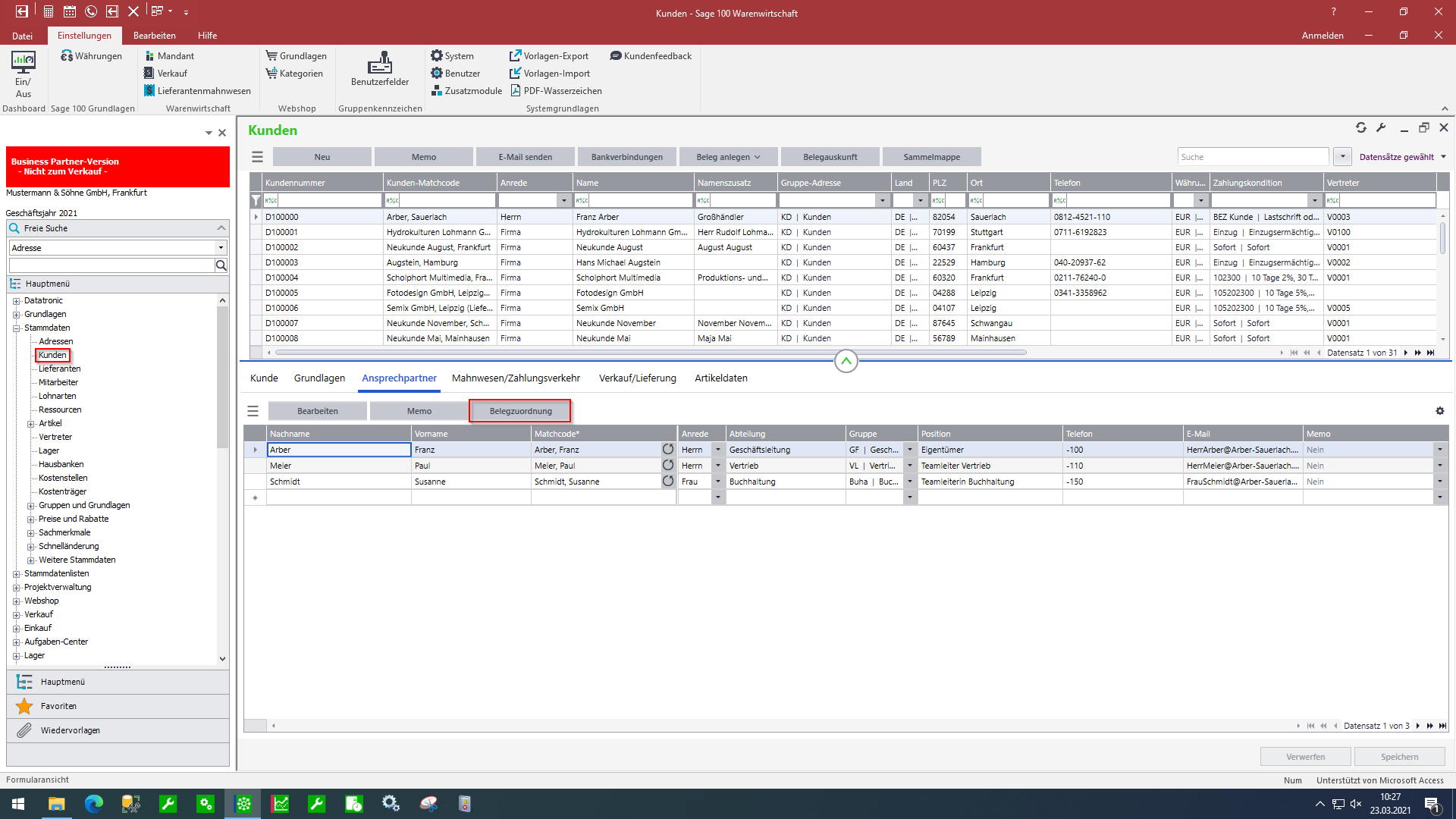Viewport: 1456px width, 819px height.
Task: Run the Freie Suche magnifier
Action: (x=221, y=265)
